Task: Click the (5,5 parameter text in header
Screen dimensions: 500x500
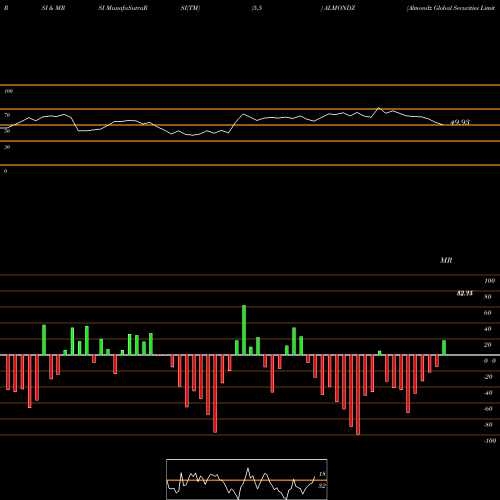Action: tap(257, 8)
